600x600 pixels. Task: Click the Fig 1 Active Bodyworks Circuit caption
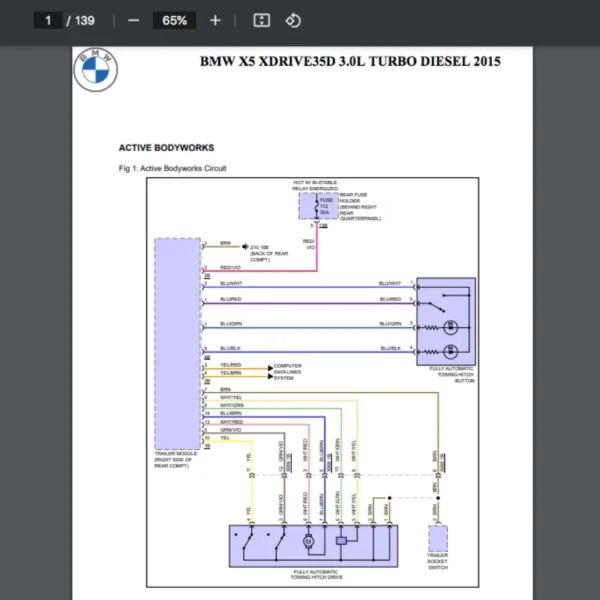point(172,168)
